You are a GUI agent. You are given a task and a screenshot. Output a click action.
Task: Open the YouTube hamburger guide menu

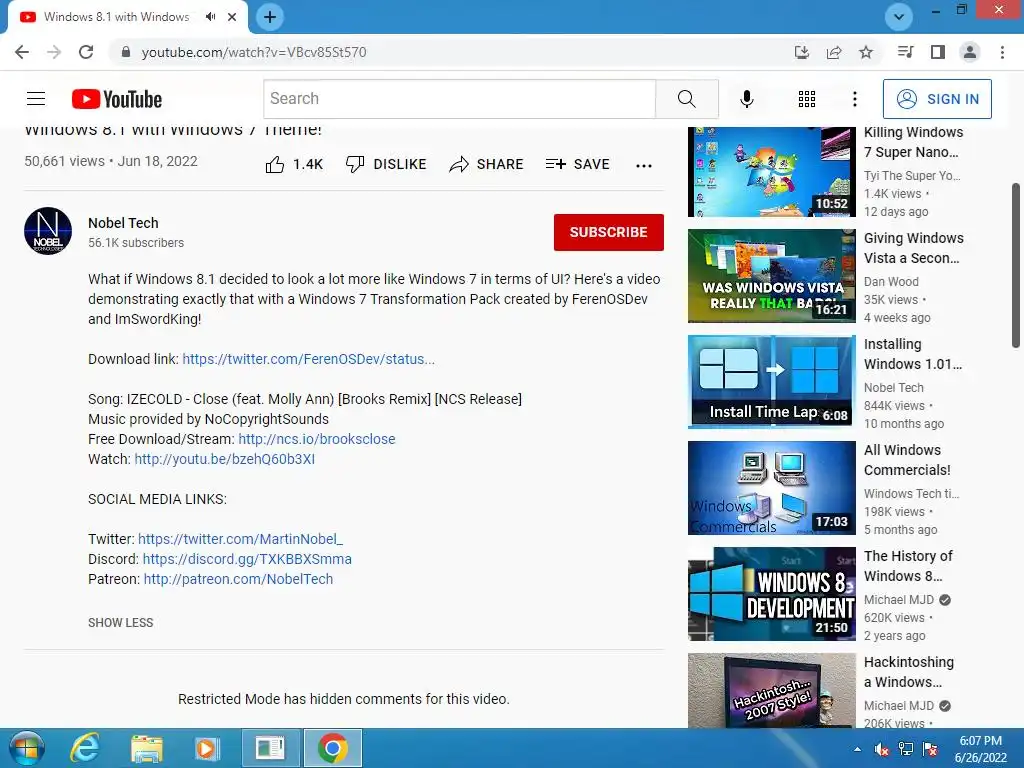pyautogui.click(x=36, y=99)
